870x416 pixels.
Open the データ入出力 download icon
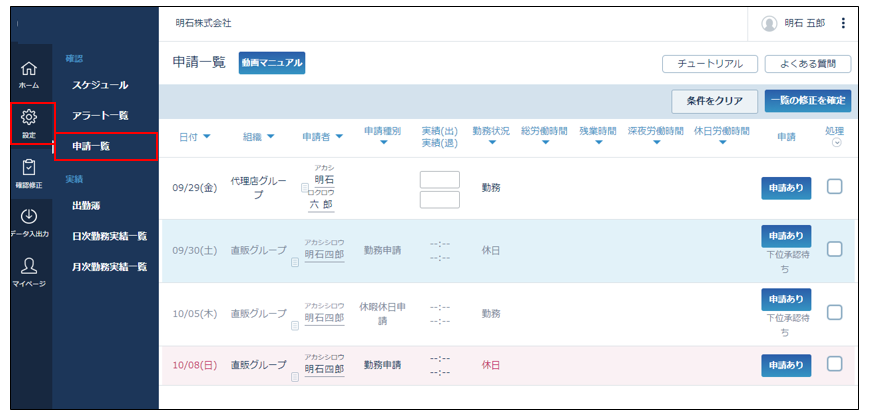coord(29,215)
